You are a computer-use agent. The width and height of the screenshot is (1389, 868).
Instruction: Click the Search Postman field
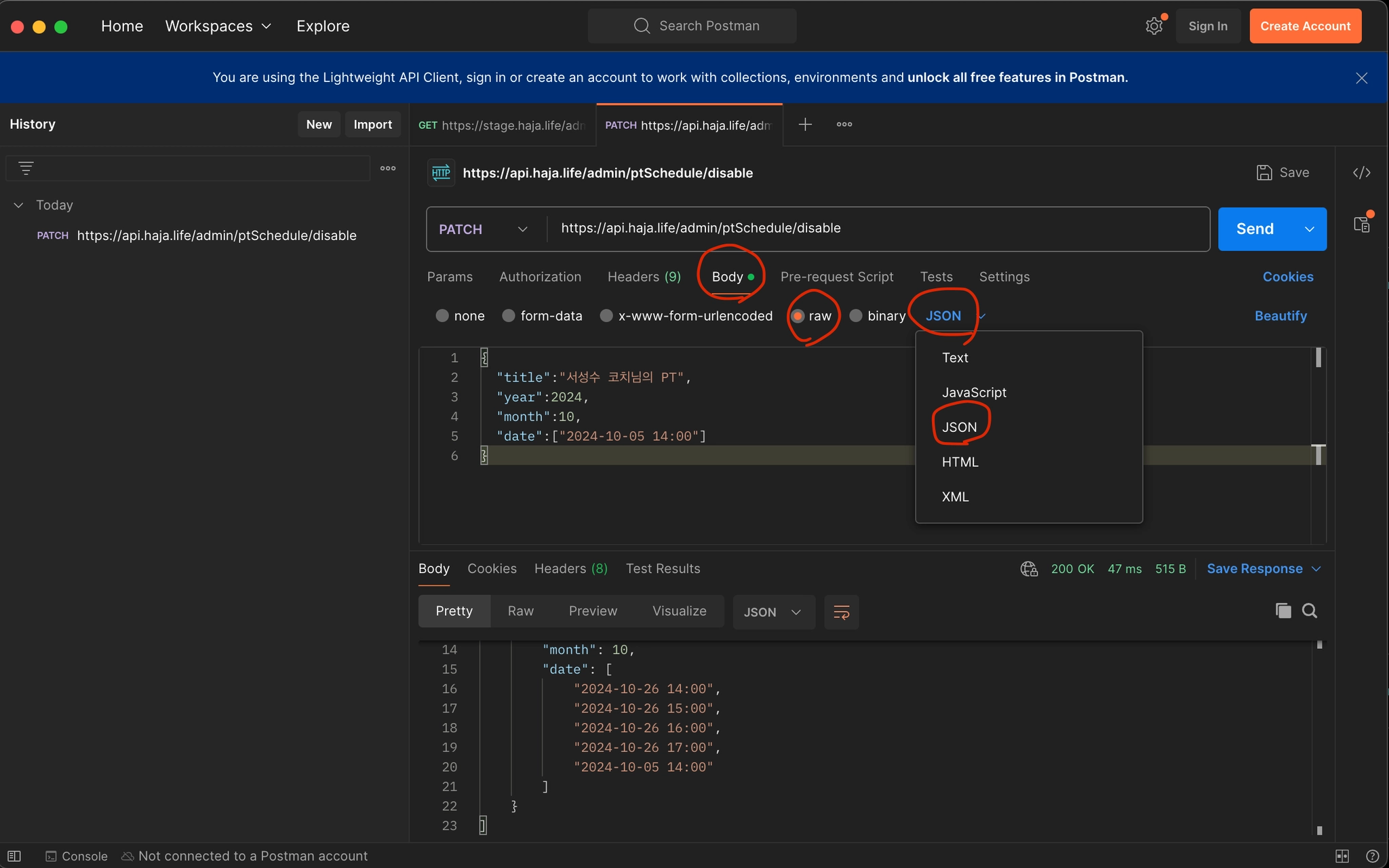692,26
